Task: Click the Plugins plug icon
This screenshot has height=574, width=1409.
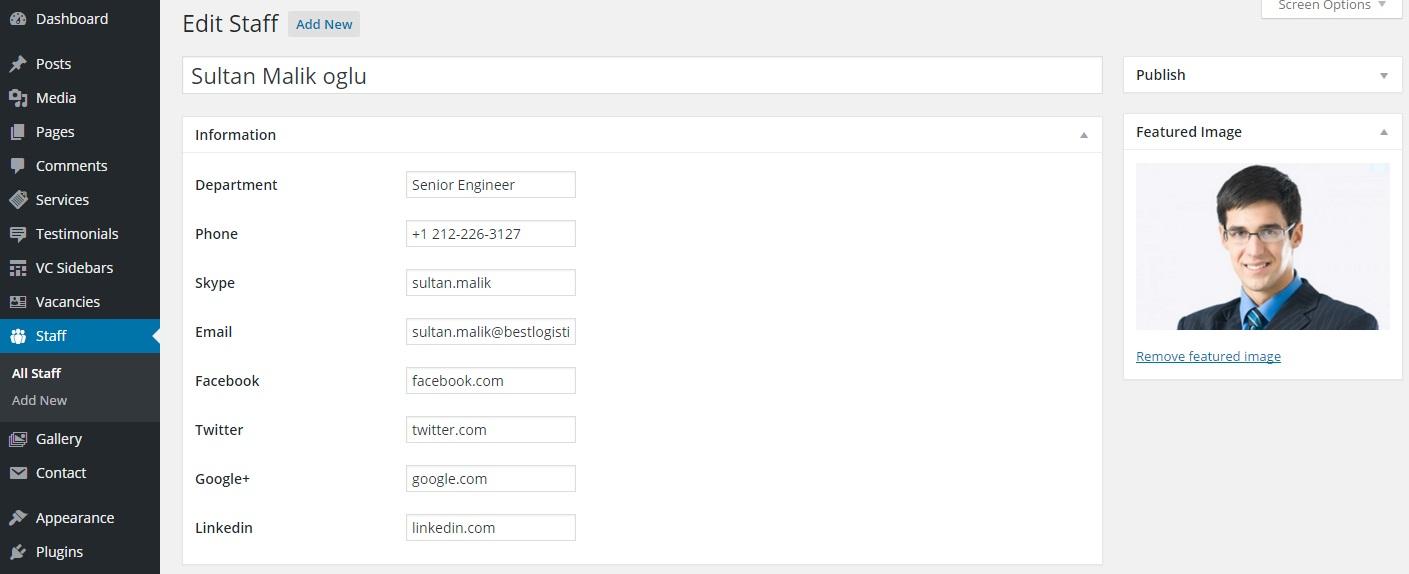Action: coord(18,552)
